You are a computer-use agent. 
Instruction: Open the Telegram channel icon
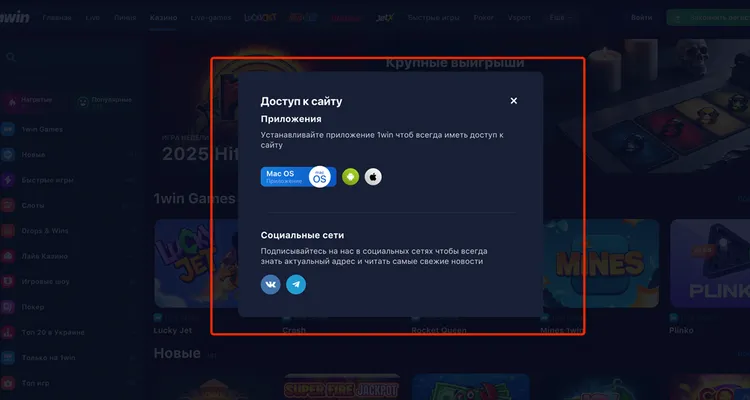[296, 284]
